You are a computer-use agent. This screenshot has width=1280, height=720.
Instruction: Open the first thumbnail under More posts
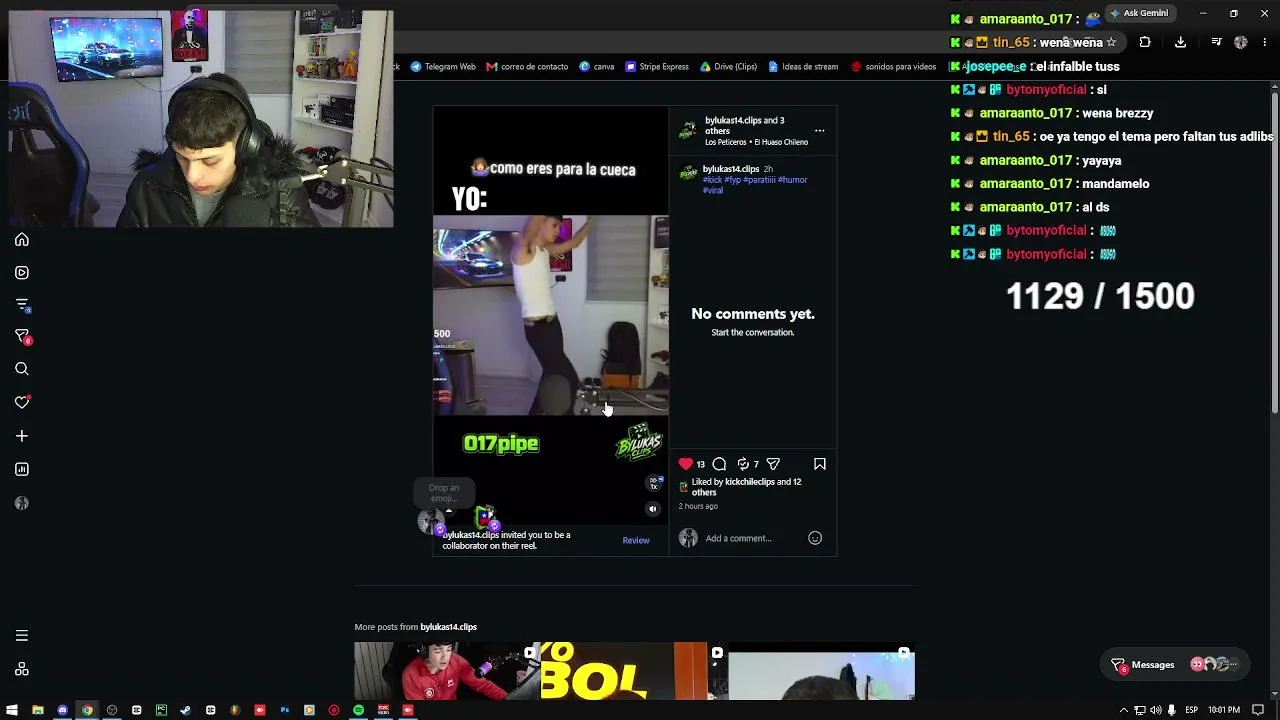[x=447, y=671]
